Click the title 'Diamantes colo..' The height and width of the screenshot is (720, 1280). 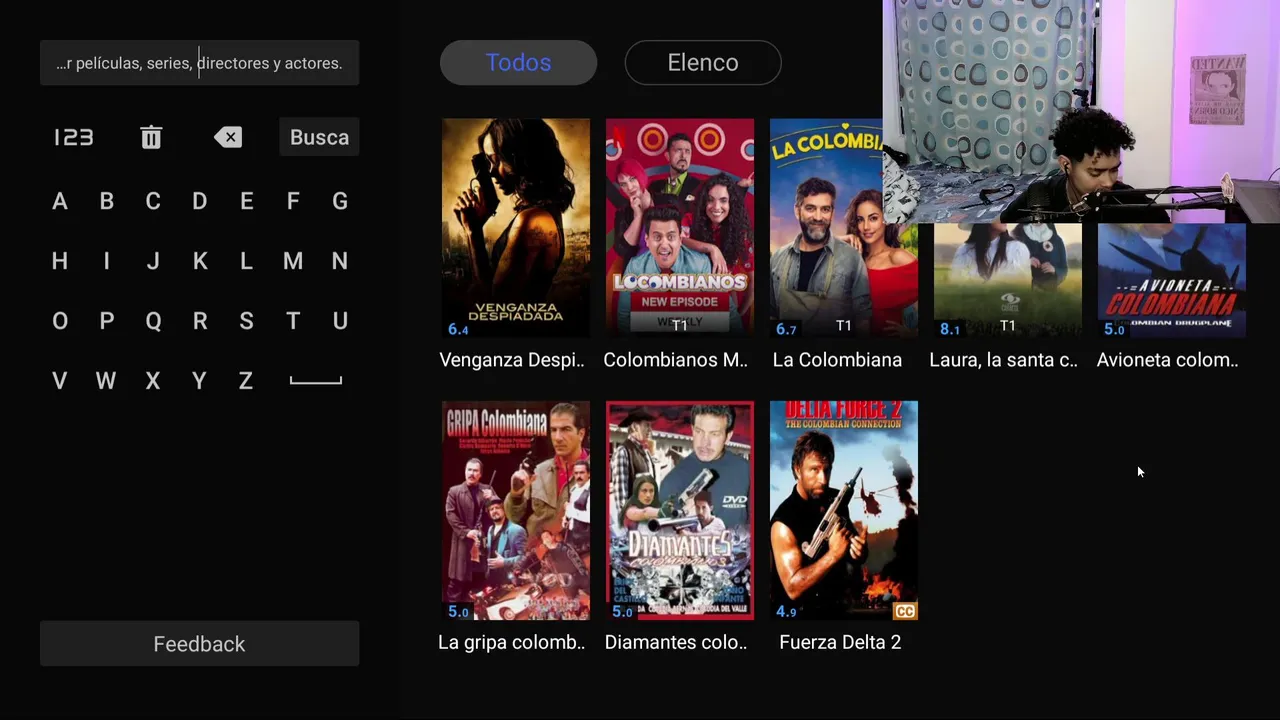676,643
